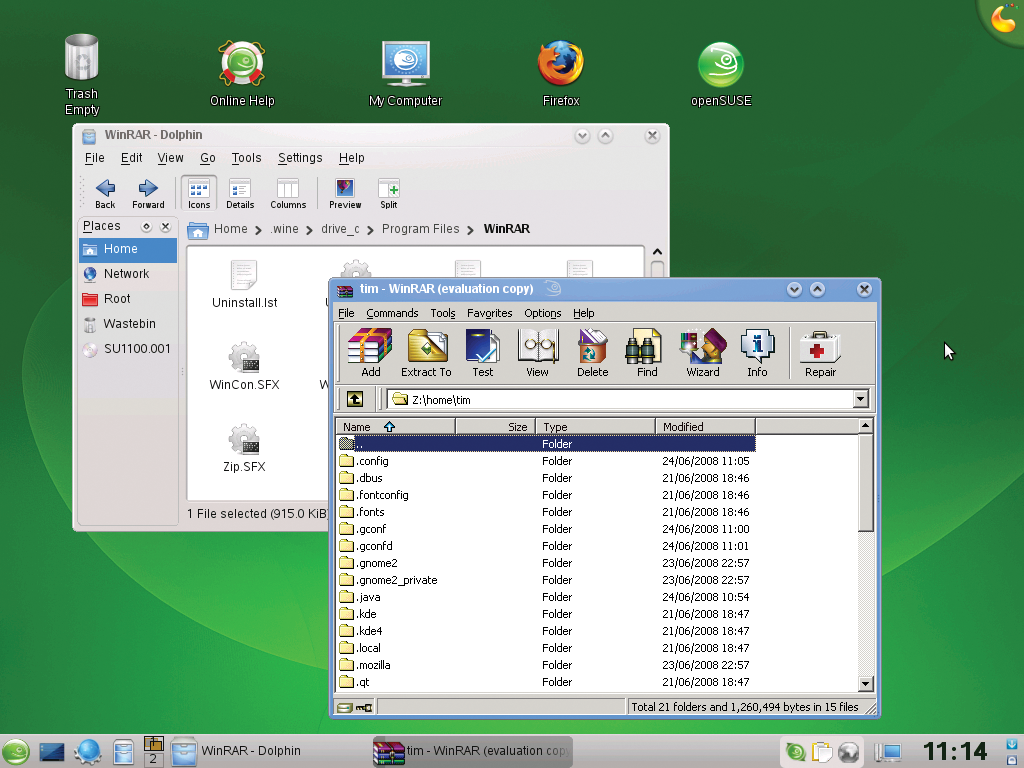Open the View tool in WinRAR toolbar
1024x768 pixels.
pyautogui.click(x=537, y=353)
